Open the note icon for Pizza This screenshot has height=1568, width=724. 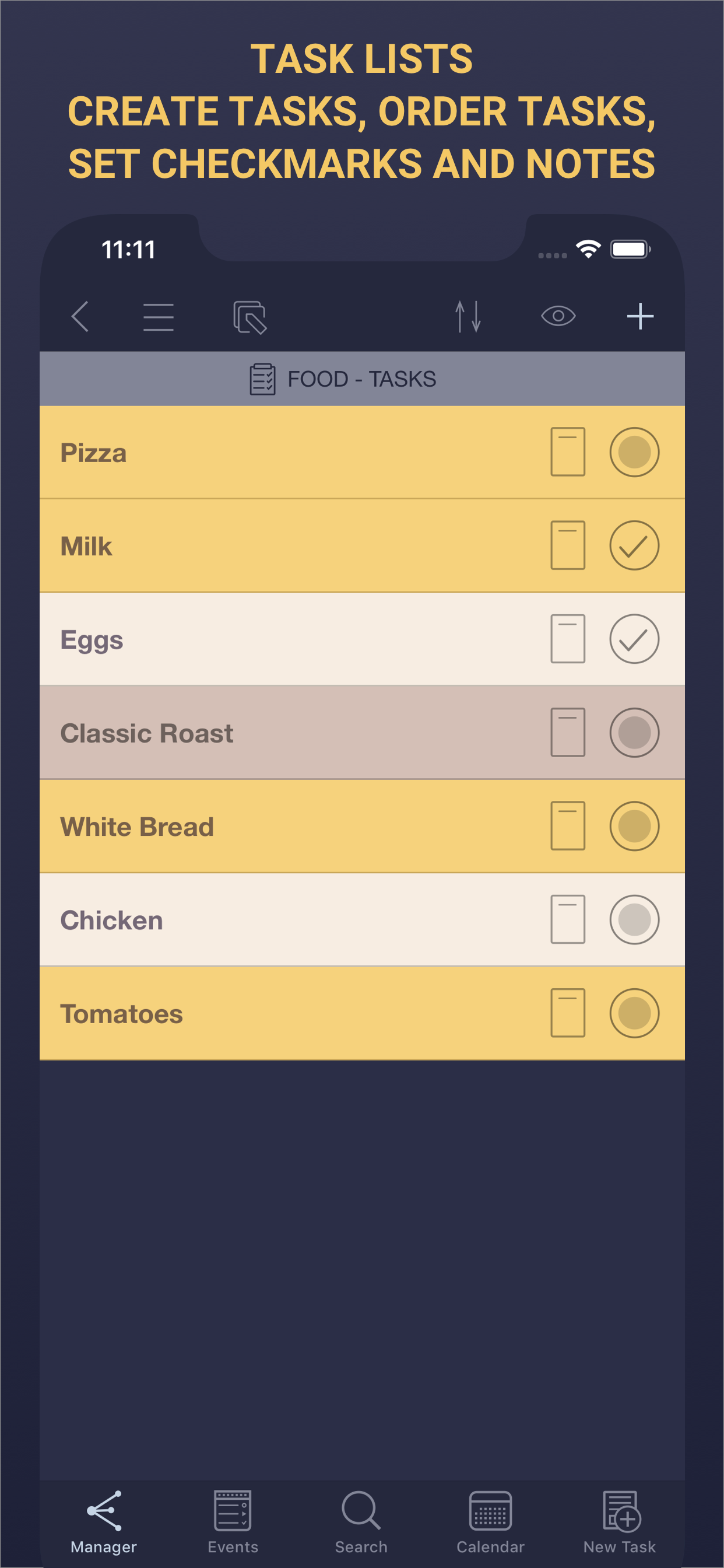tap(568, 452)
